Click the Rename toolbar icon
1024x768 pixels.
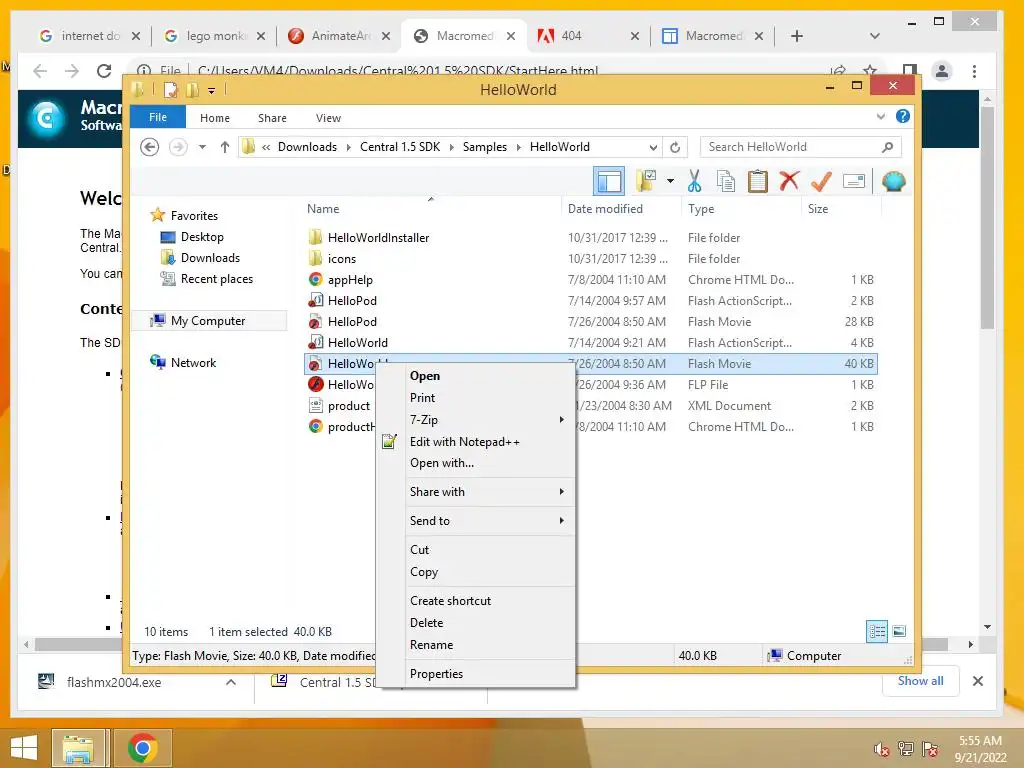[x=854, y=181]
